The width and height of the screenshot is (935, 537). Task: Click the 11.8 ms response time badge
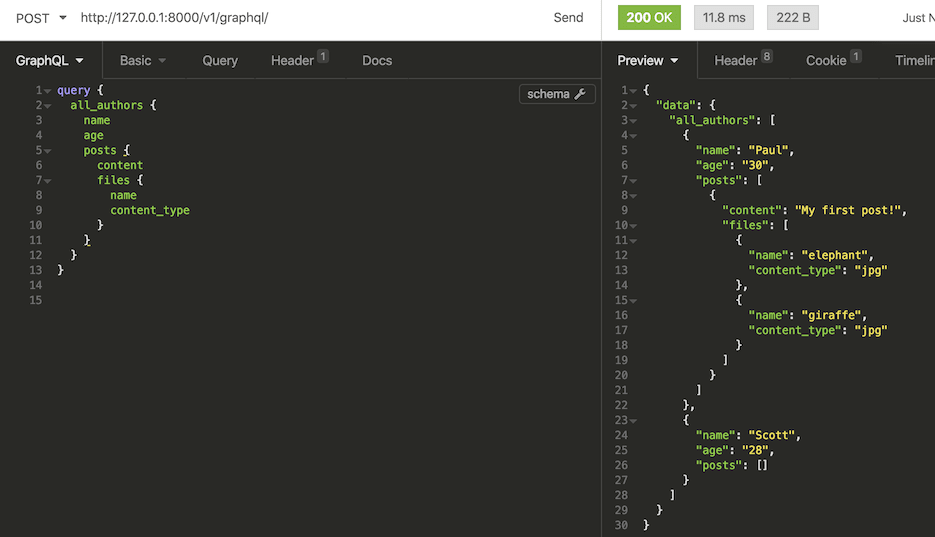tap(724, 18)
